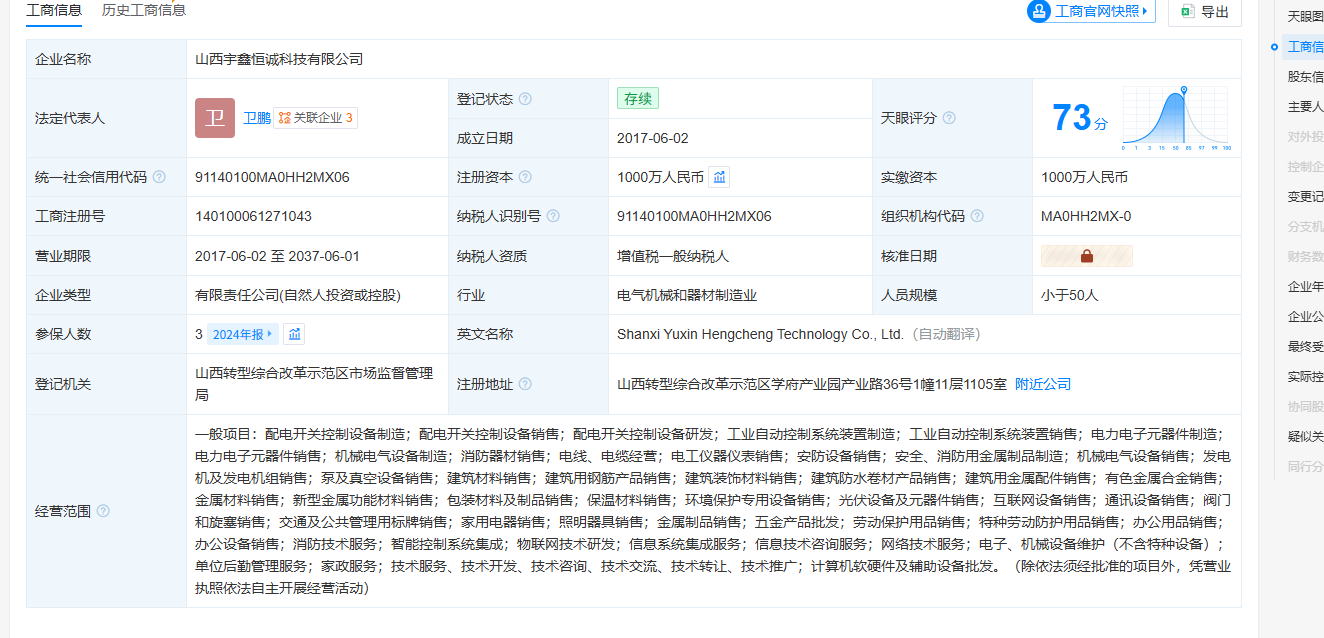Click help icon next to 经营范围

(103, 511)
